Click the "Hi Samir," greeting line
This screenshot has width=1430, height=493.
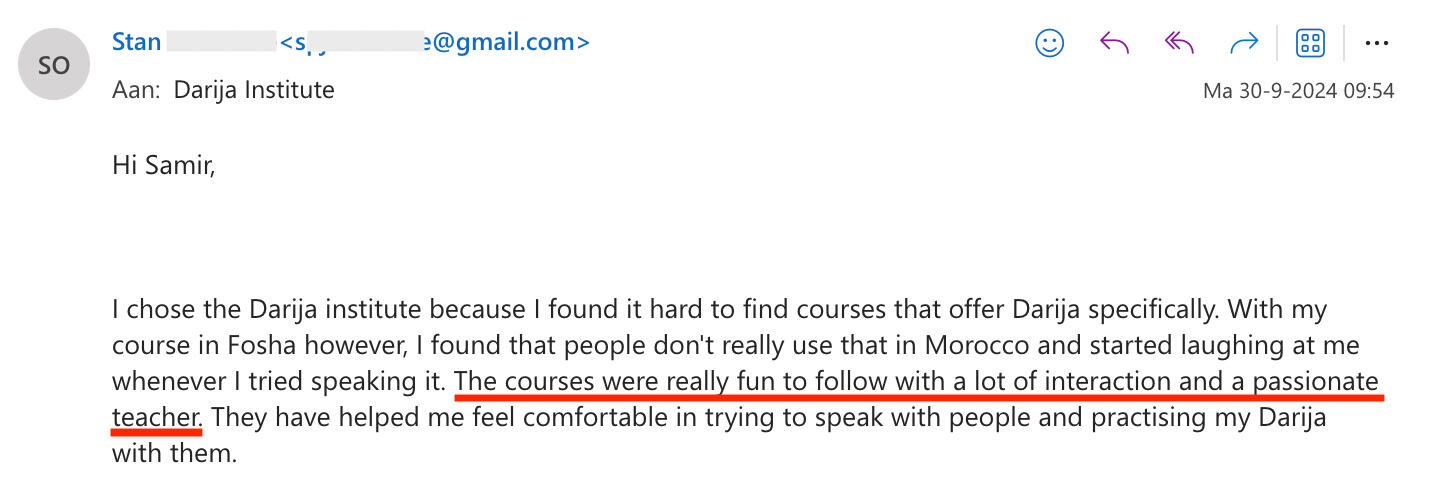click(x=164, y=164)
